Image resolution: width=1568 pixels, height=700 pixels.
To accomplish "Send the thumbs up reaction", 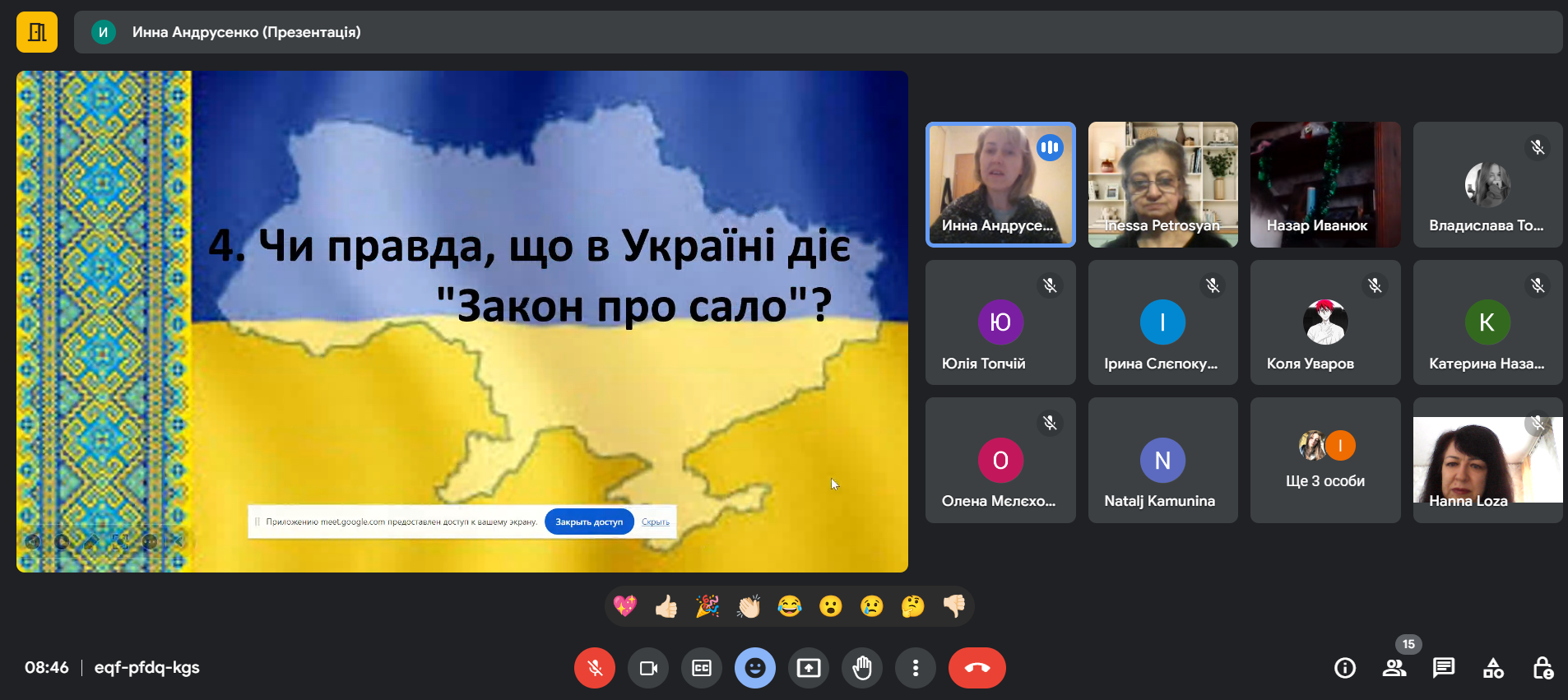I will tap(666, 607).
